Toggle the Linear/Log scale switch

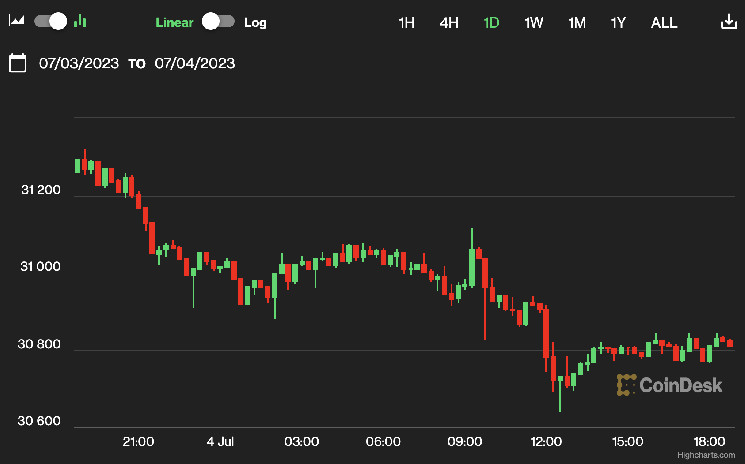pos(218,21)
